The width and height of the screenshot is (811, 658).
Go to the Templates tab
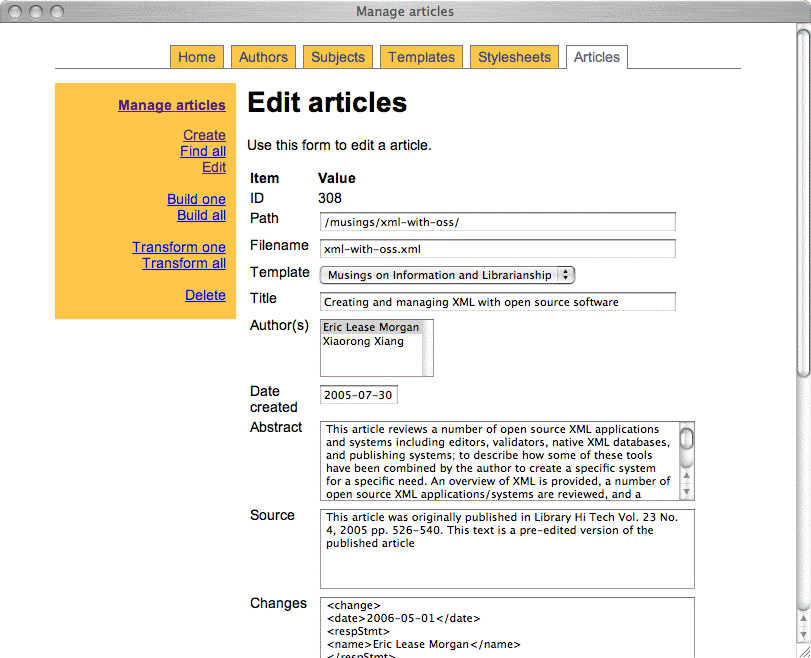point(421,57)
